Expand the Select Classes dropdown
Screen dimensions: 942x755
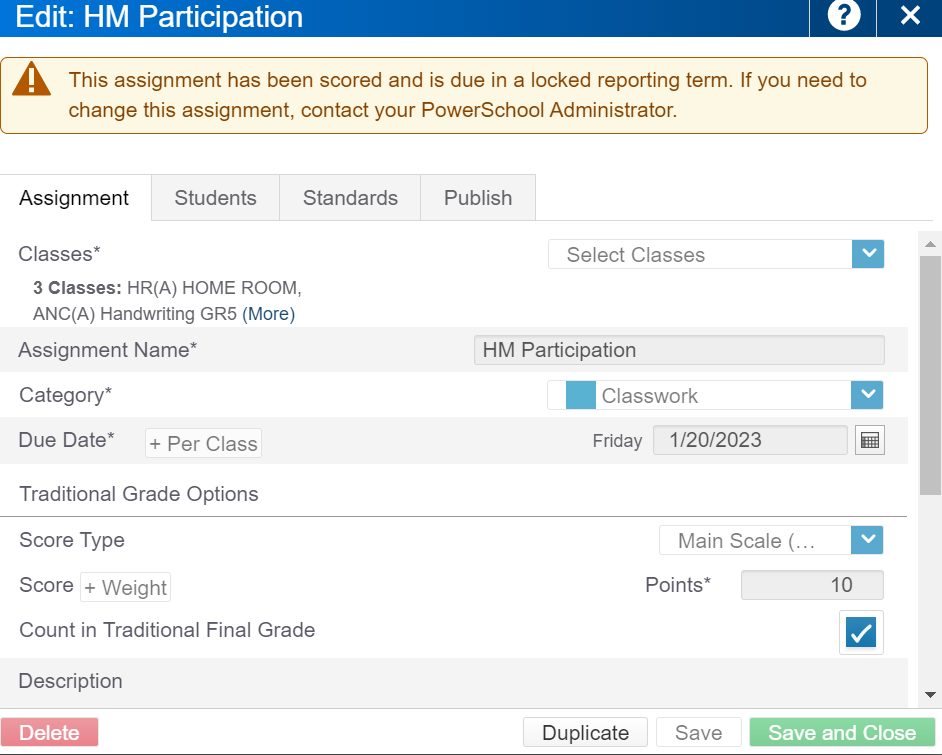tap(867, 254)
